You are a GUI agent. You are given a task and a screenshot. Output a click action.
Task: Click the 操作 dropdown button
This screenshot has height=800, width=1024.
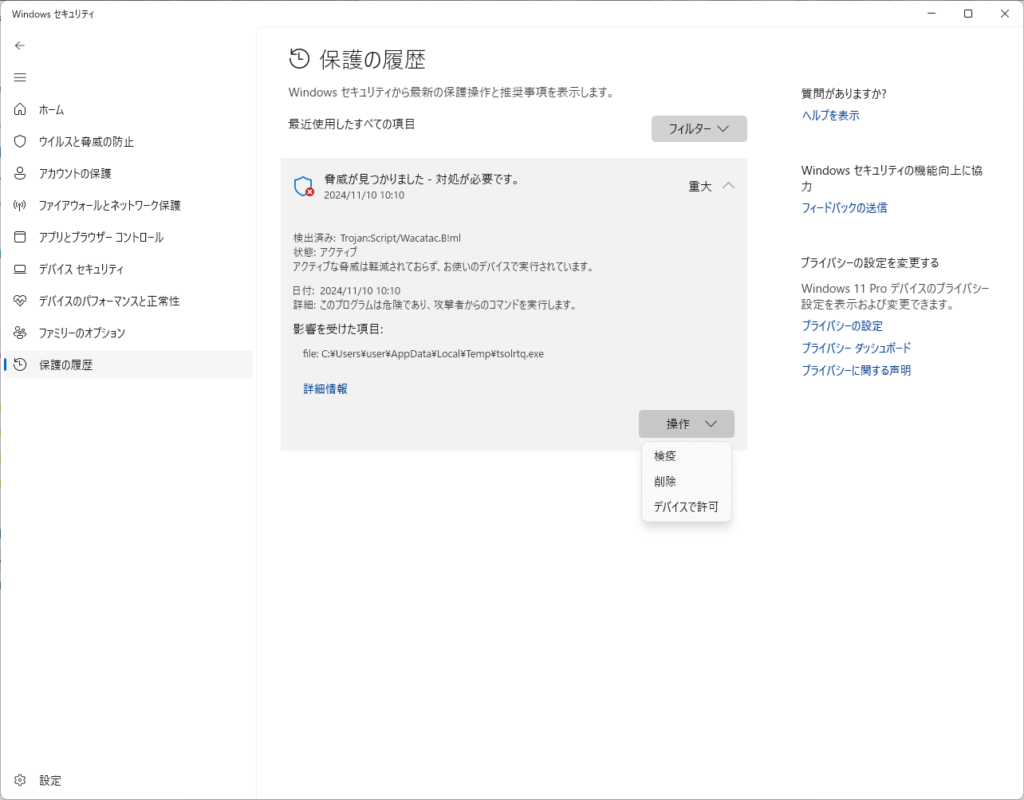pyautogui.click(x=686, y=424)
